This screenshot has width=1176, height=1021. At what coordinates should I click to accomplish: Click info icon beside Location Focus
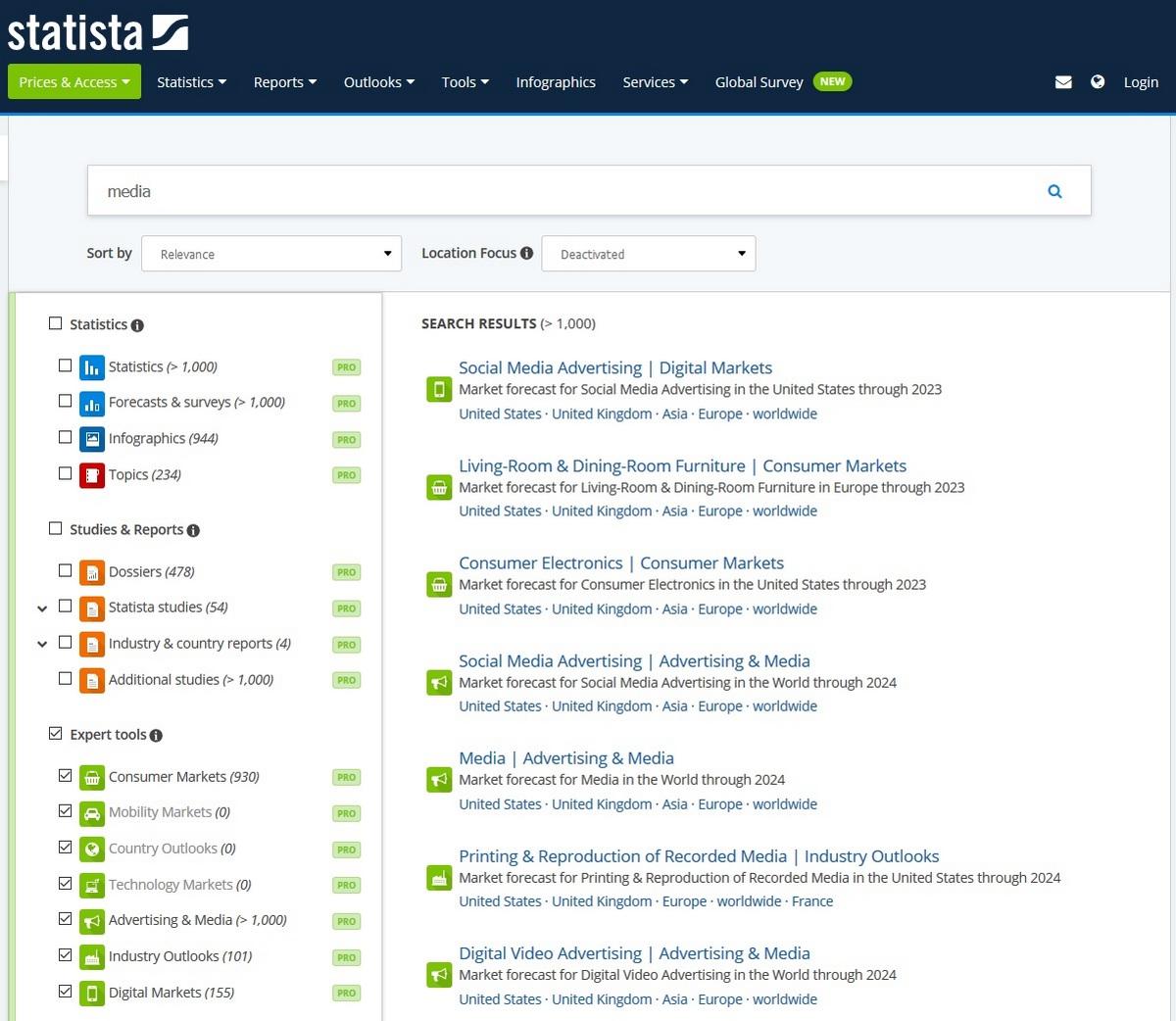526,253
